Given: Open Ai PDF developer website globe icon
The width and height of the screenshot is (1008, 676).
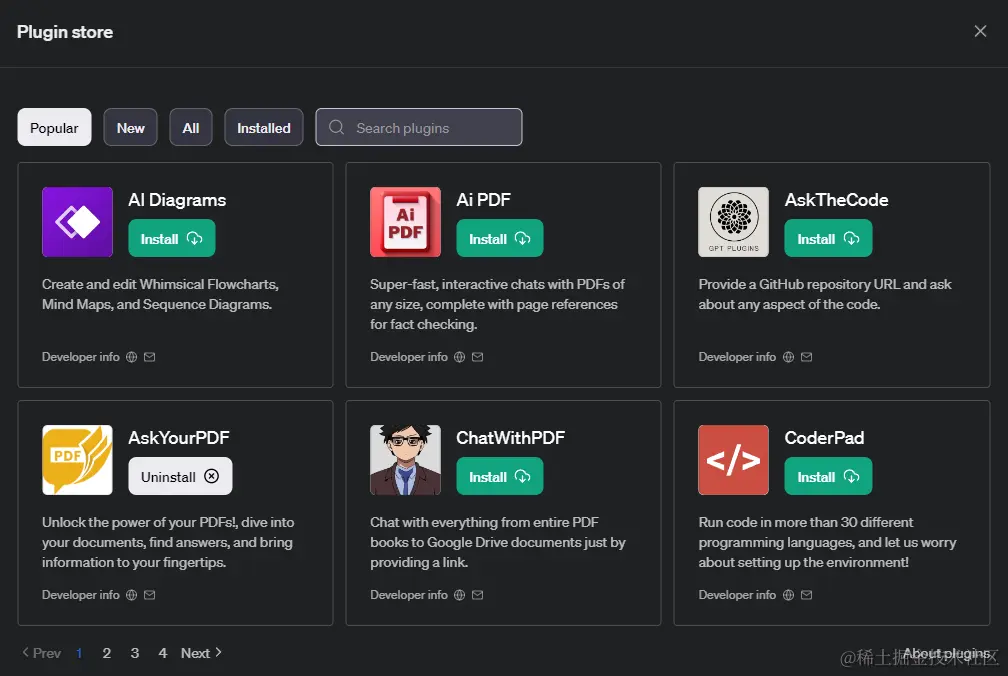Looking at the screenshot, I should point(460,357).
